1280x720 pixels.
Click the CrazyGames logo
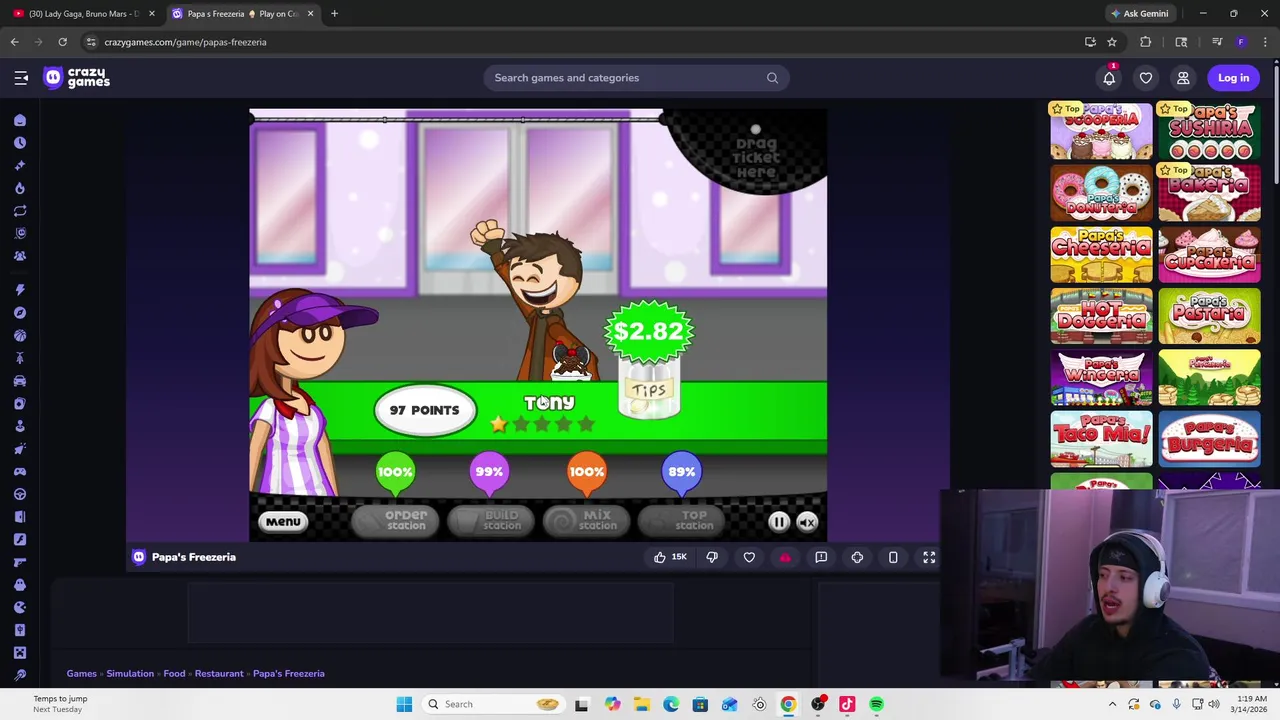(77, 78)
